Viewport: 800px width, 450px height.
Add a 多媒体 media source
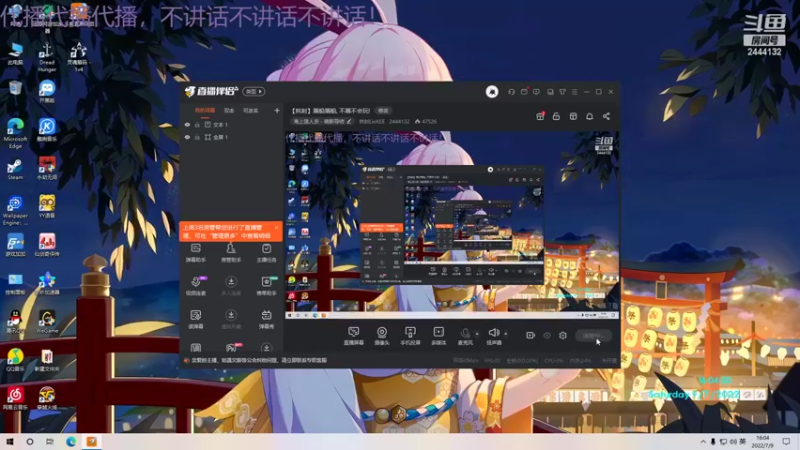pos(438,336)
